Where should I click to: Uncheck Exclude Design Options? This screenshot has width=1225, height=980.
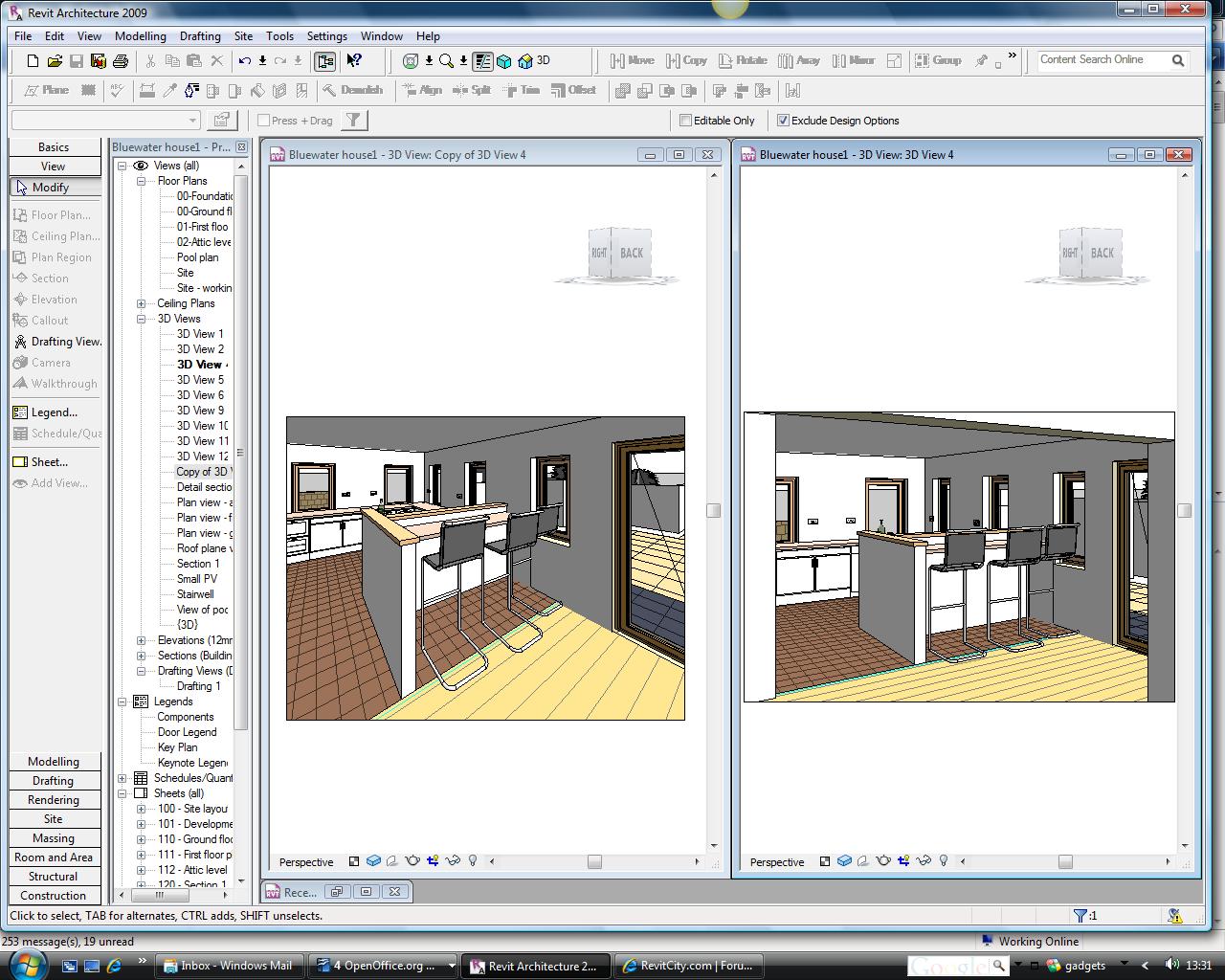[x=784, y=121]
